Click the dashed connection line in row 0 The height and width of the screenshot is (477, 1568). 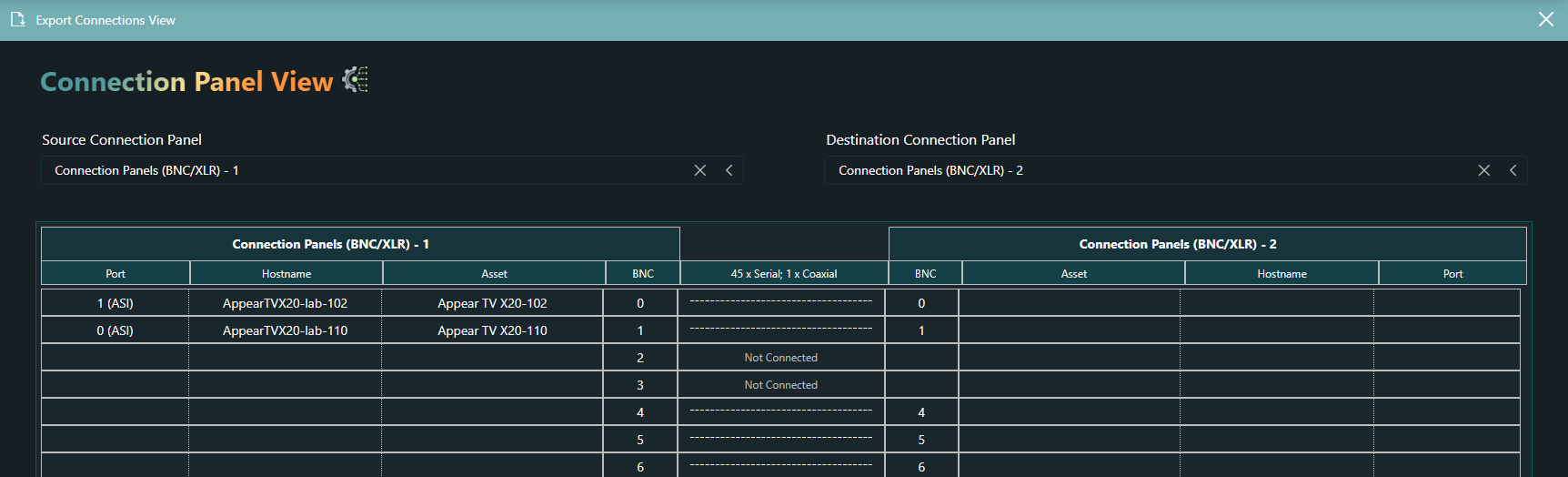coord(781,301)
